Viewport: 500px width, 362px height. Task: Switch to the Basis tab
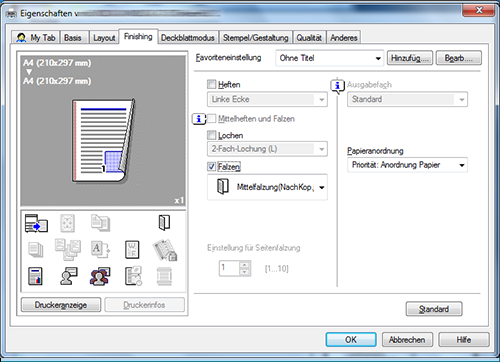coord(73,38)
